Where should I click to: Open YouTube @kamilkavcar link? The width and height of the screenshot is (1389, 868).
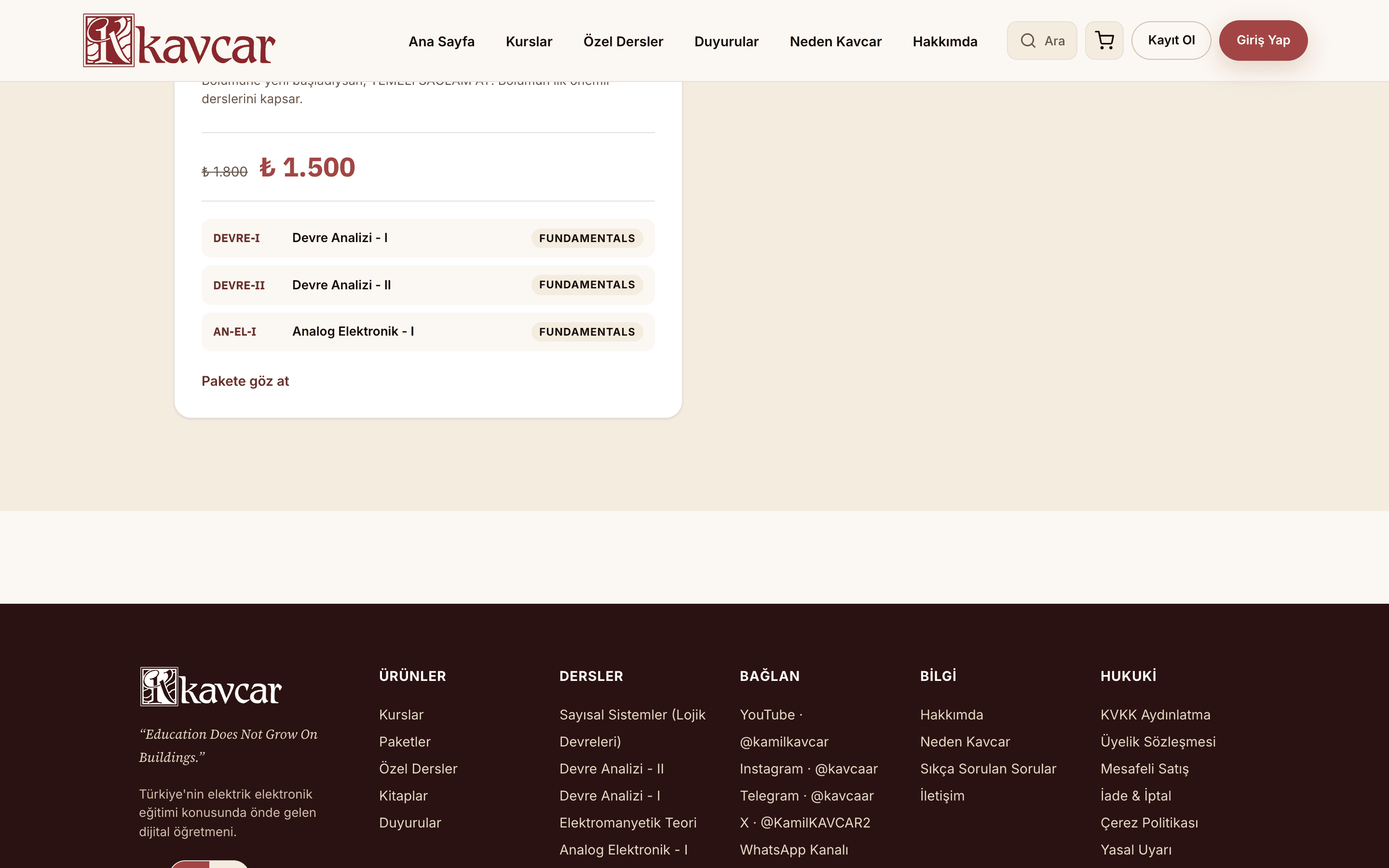(x=784, y=728)
